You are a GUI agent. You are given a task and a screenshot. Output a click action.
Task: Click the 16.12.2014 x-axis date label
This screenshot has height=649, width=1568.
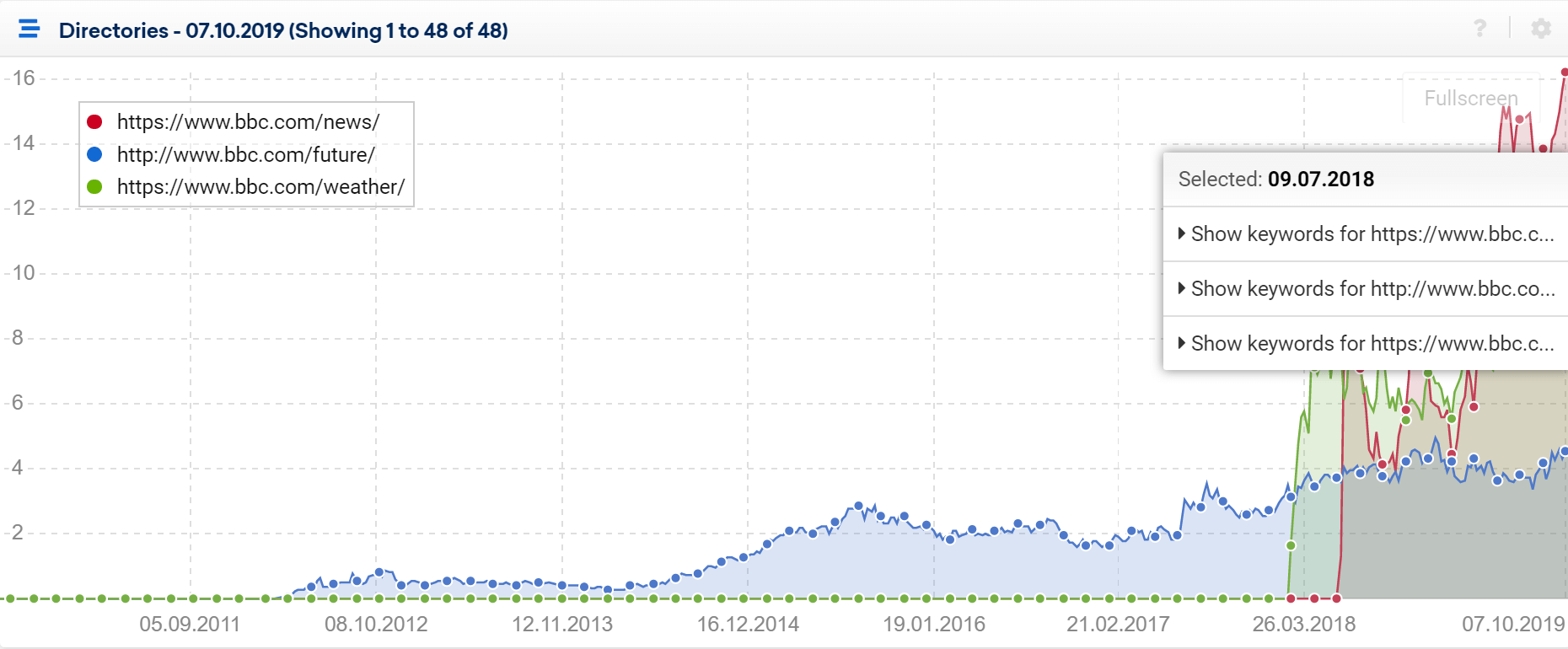[748, 625]
